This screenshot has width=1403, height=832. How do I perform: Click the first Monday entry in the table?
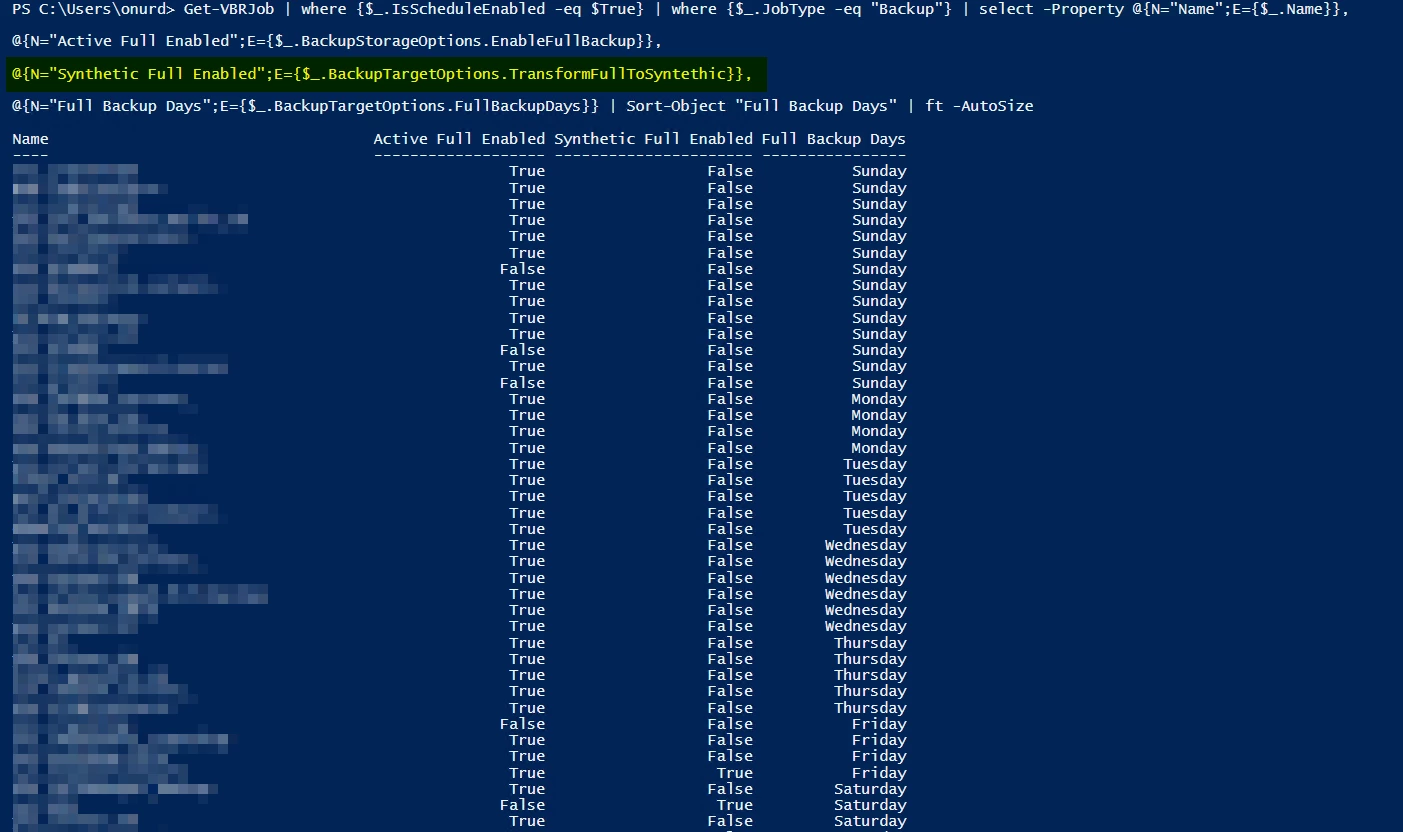[878, 399]
